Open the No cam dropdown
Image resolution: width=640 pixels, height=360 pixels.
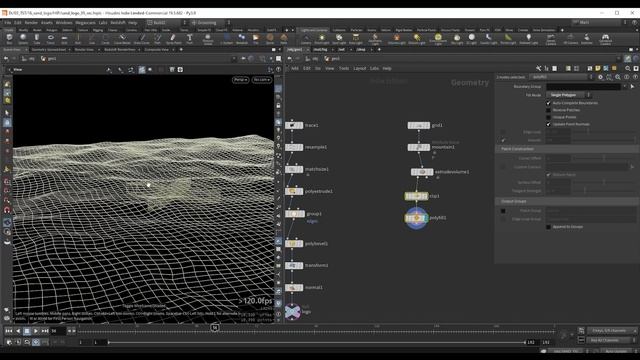point(262,80)
